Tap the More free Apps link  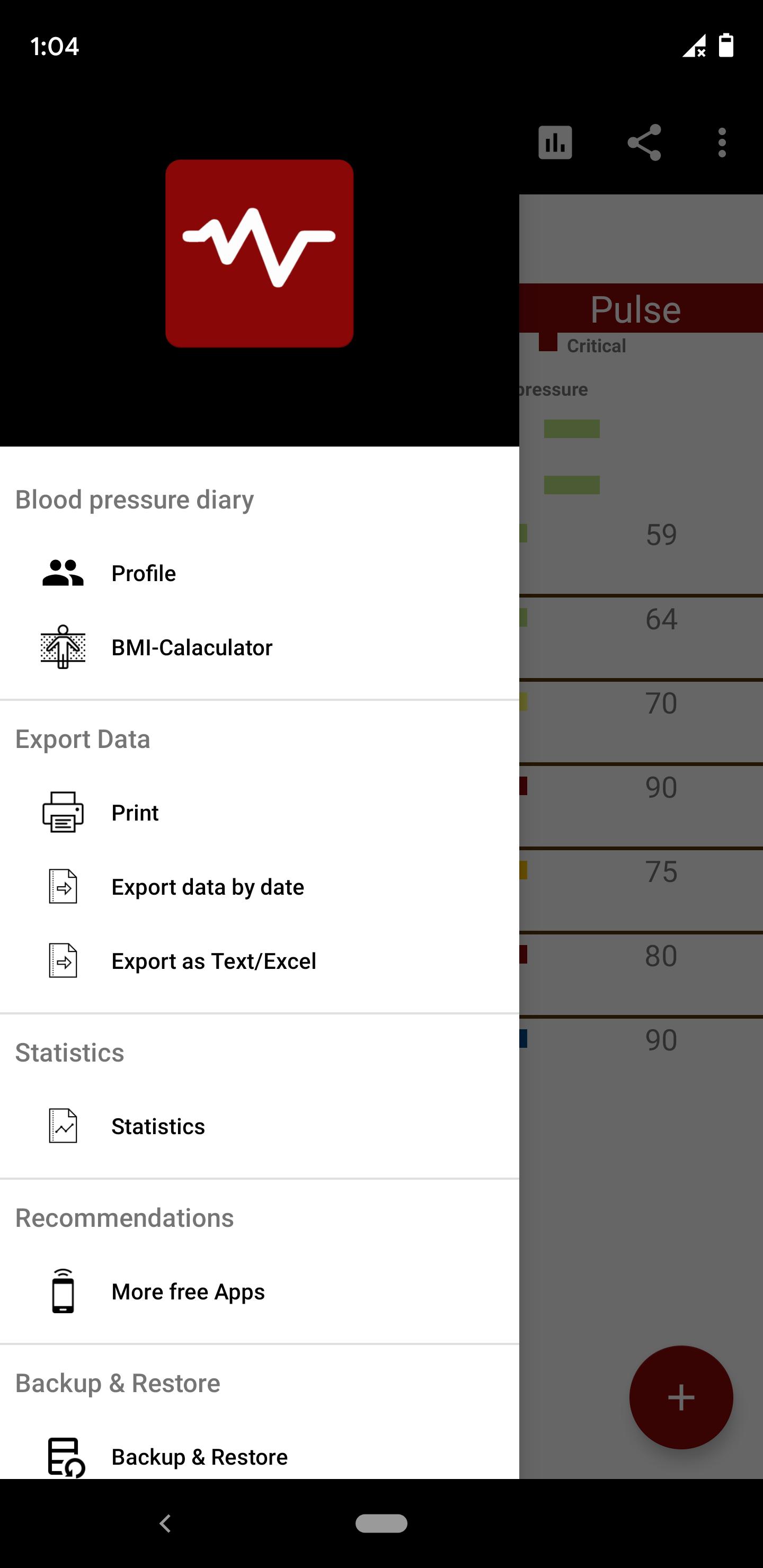pos(188,1291)
